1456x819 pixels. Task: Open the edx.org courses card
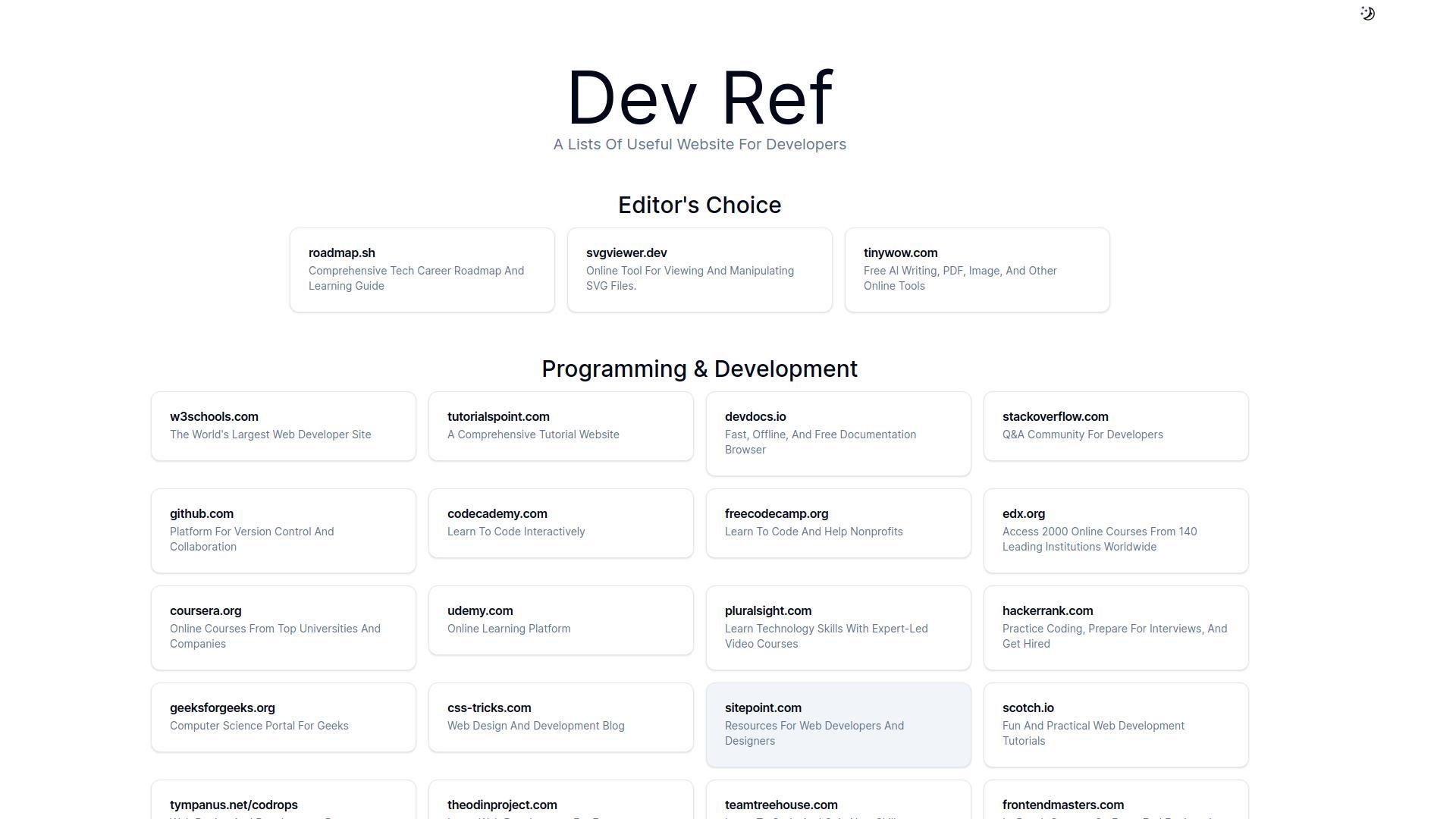click(x=1116, y=531)
